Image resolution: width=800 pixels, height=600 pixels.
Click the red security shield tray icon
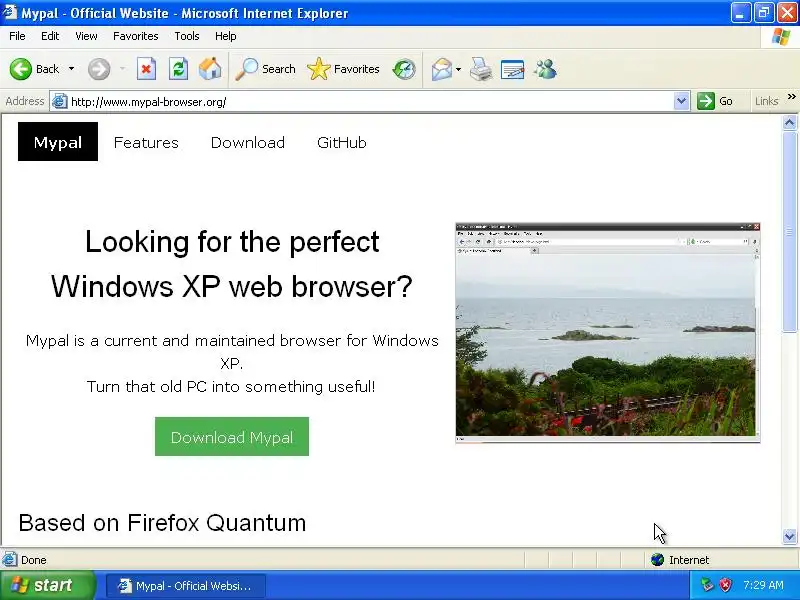coord(725,585)
